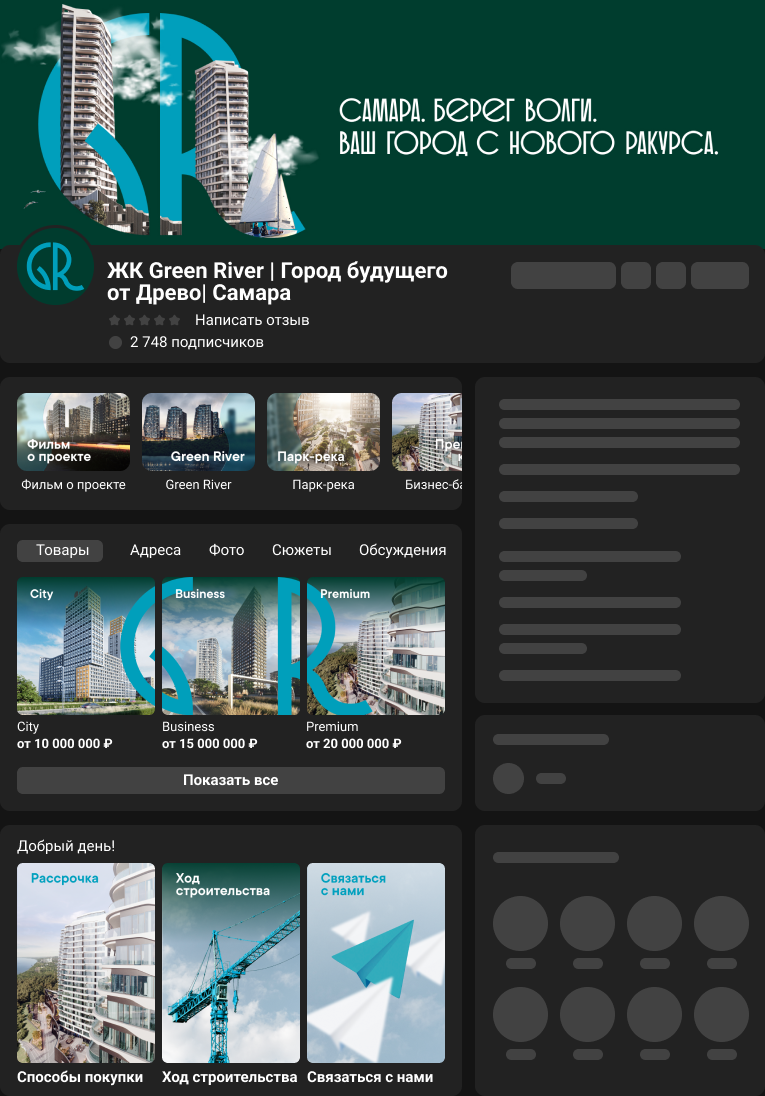This screenshot has height=1096, width=765.
Task: Click the "Парк-река" story caption
Action: (323, 484)
